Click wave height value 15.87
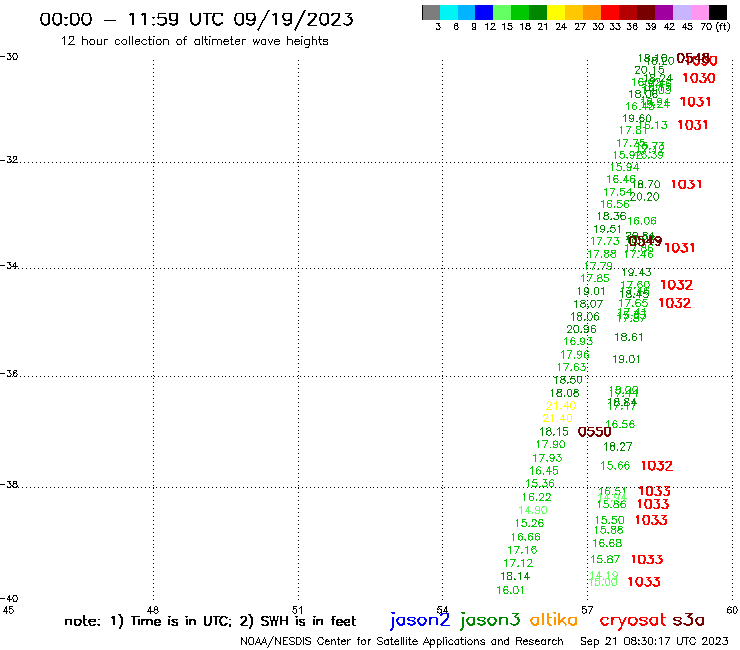Image resolution: width=740 pixels, height=650 pixels. point(605,559)
